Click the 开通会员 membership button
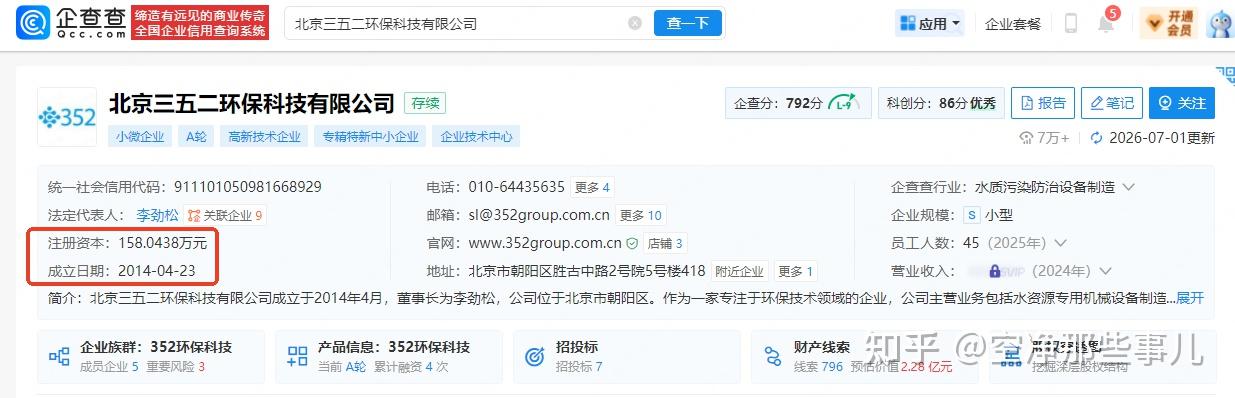 (1169, 23)
